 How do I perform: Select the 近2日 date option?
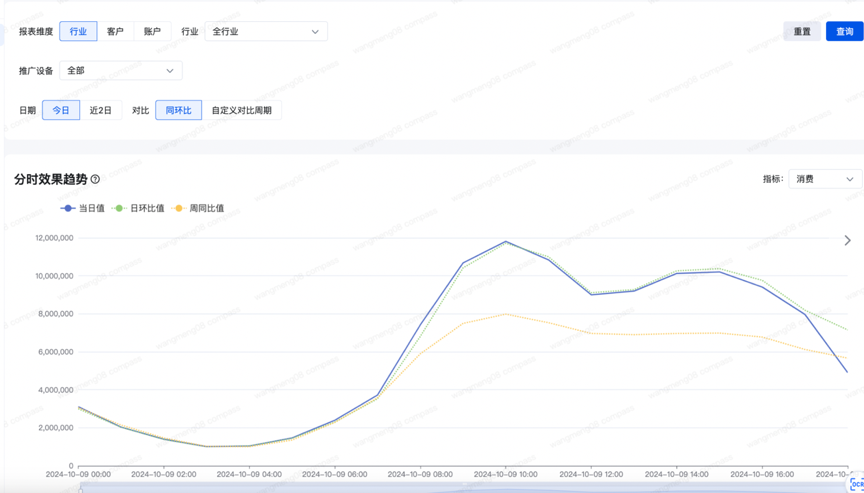101,110
